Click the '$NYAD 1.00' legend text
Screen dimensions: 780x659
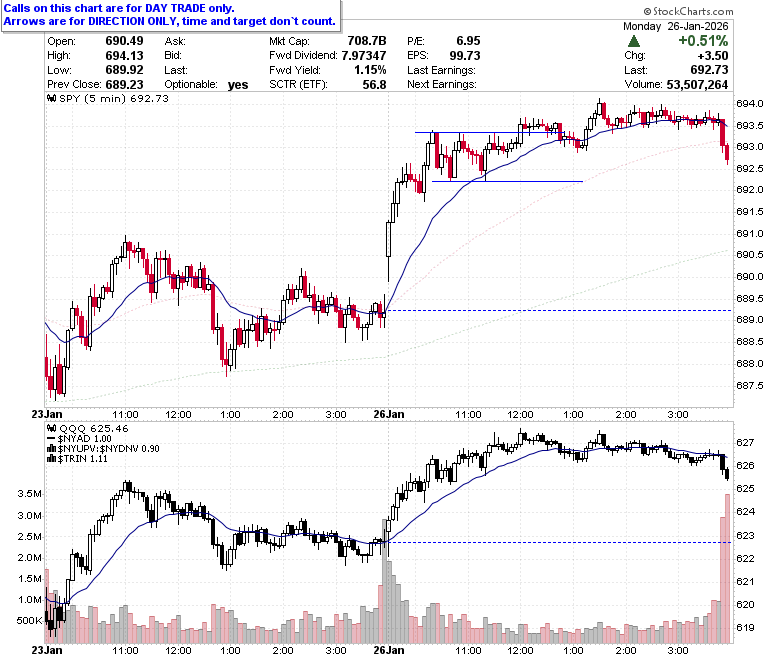point(84,439)
